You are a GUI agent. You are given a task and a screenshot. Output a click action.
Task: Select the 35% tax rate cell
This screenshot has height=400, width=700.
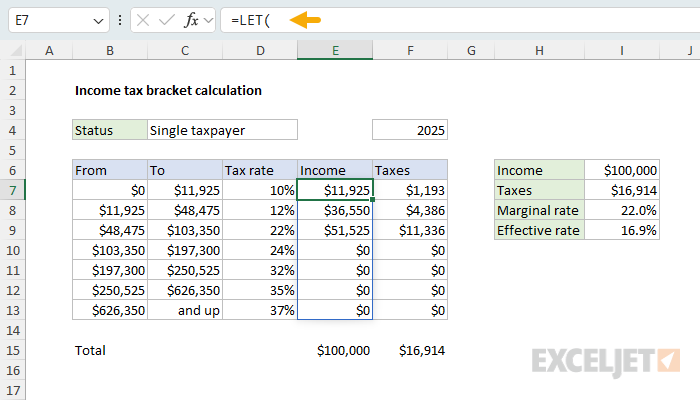(260, 291)
